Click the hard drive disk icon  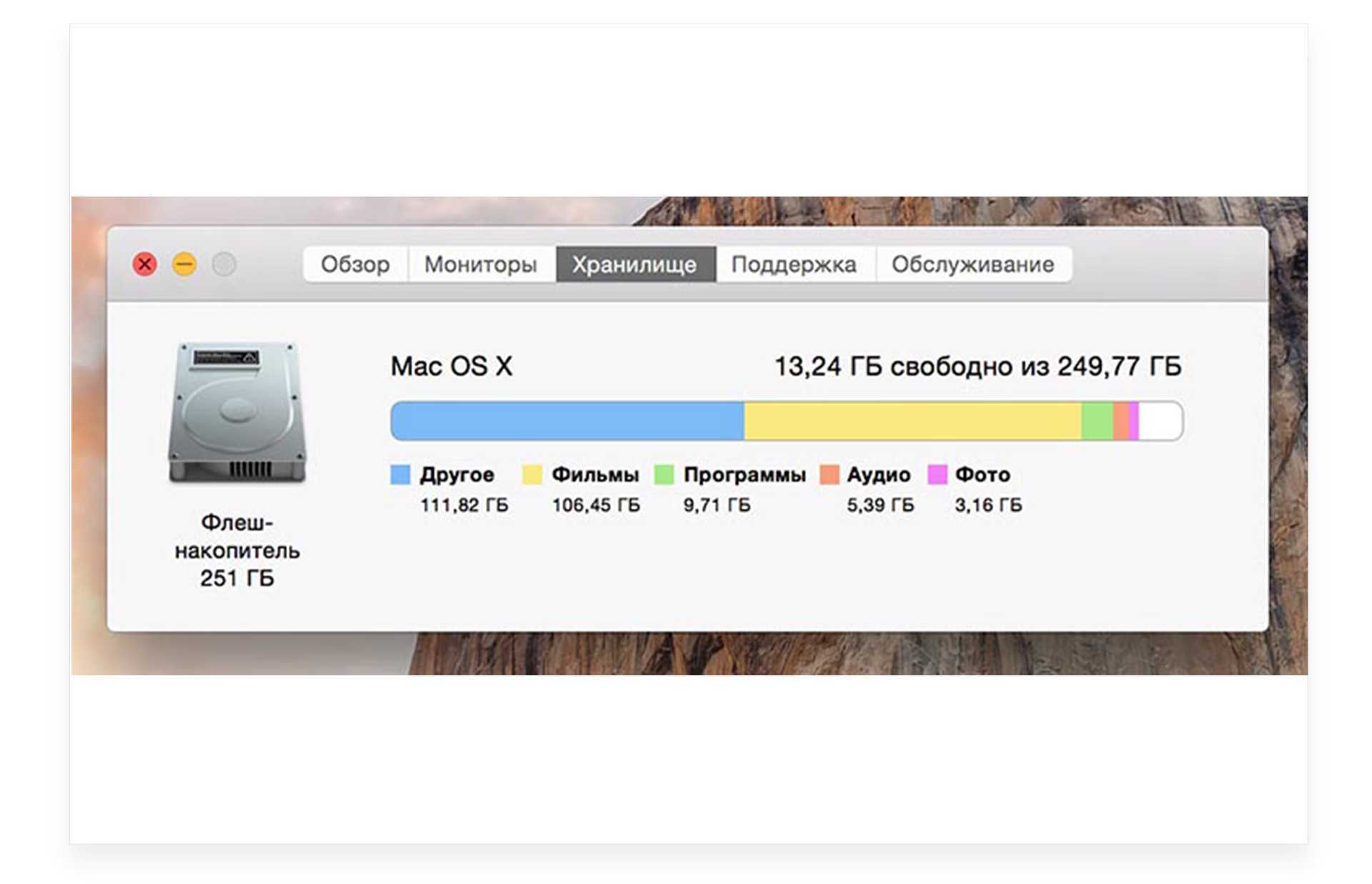tap(237, 412)
